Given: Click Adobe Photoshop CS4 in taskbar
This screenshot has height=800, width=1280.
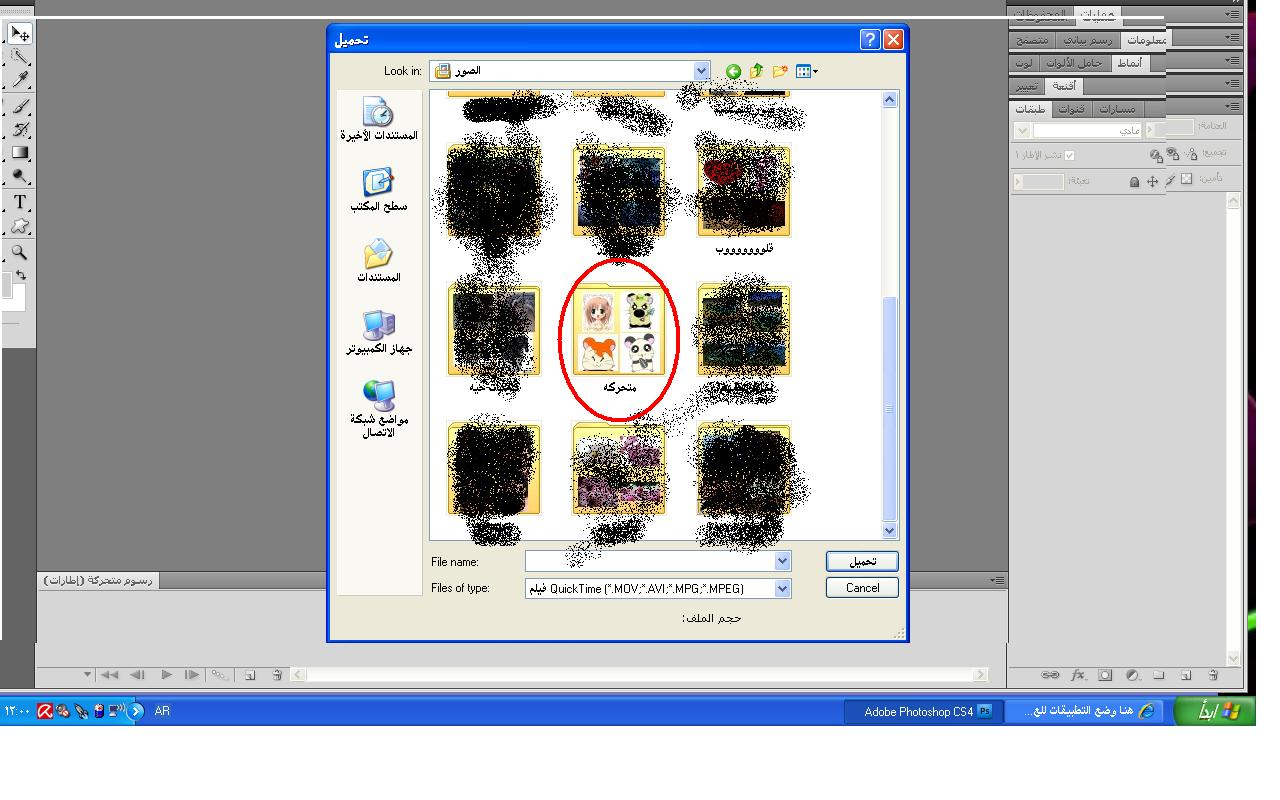Looking at the screenshot, I should pos(927,711).
